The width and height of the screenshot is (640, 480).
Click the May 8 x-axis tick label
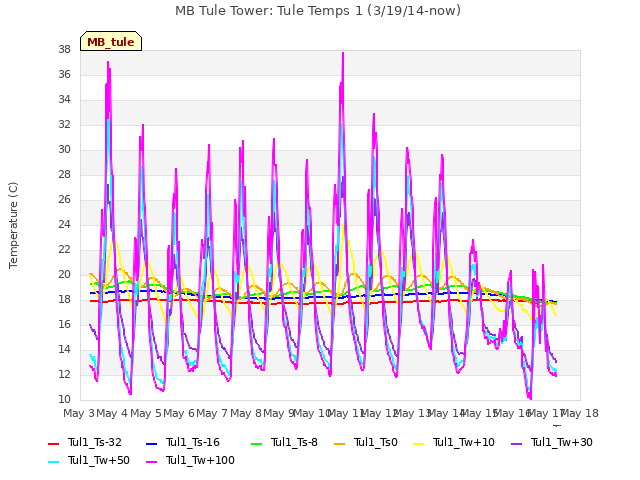click(x=246, y=413)
